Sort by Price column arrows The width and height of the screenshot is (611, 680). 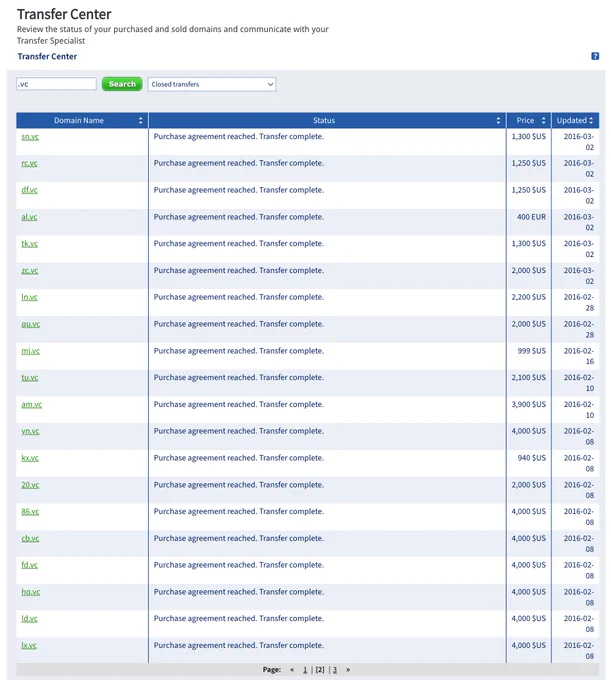pos(543,121)
